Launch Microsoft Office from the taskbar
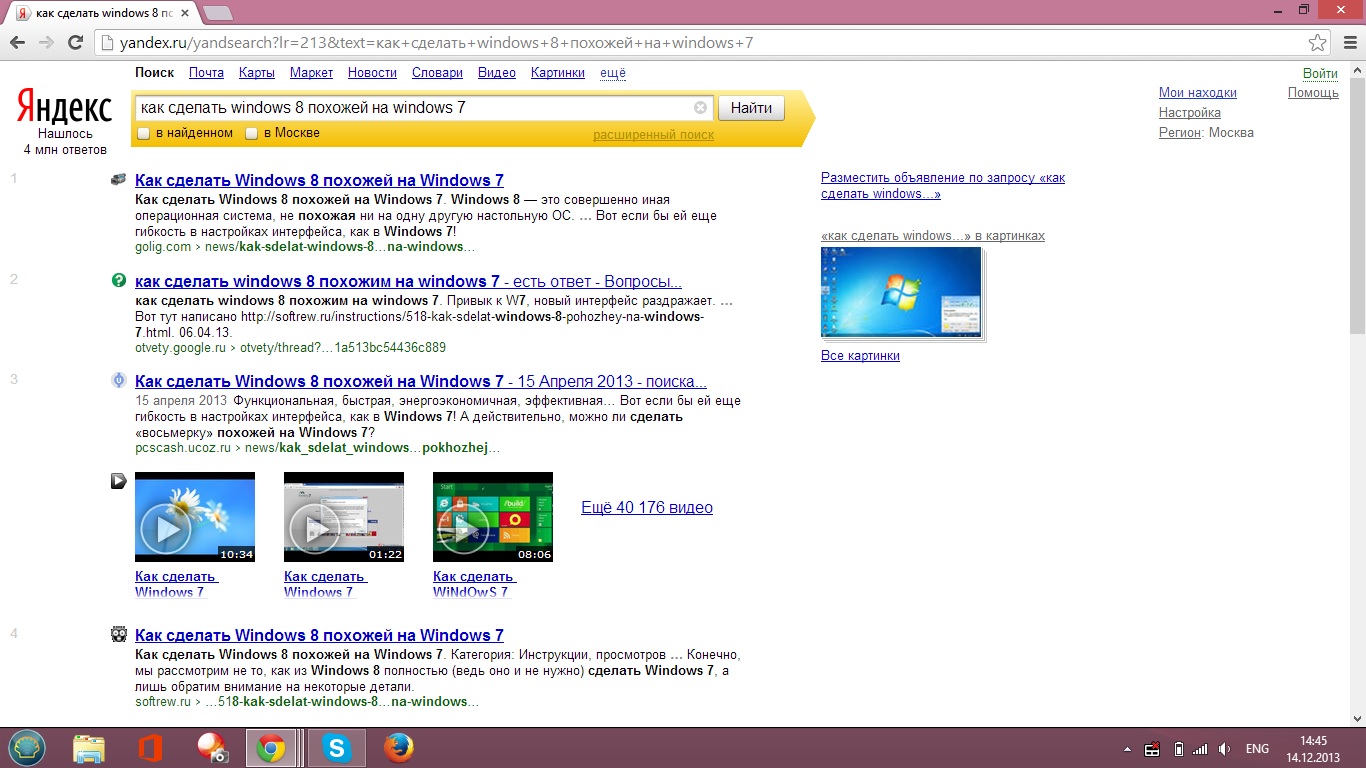Viewport: 1366px width, 768px height. (x=151, y=748)
